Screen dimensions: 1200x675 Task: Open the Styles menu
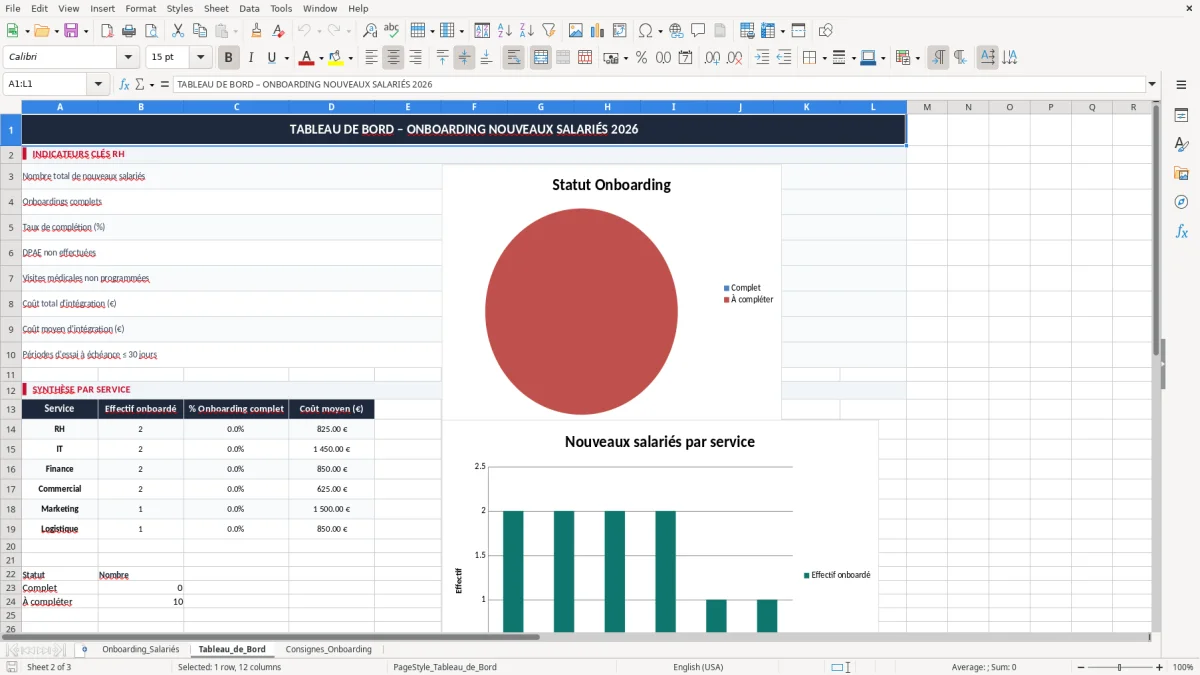tap(180, 8)
